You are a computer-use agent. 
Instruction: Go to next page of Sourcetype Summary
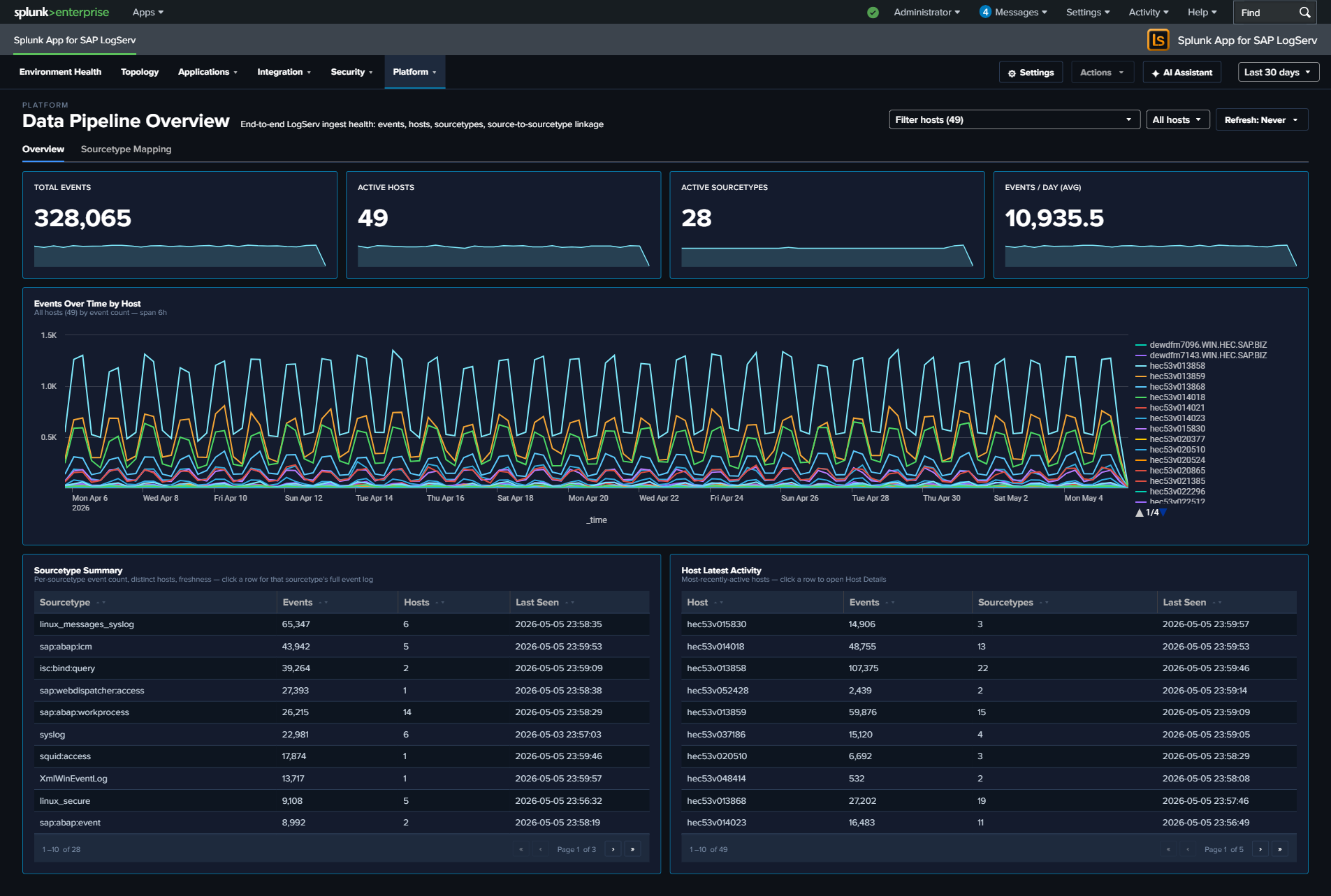coord(613,849)
